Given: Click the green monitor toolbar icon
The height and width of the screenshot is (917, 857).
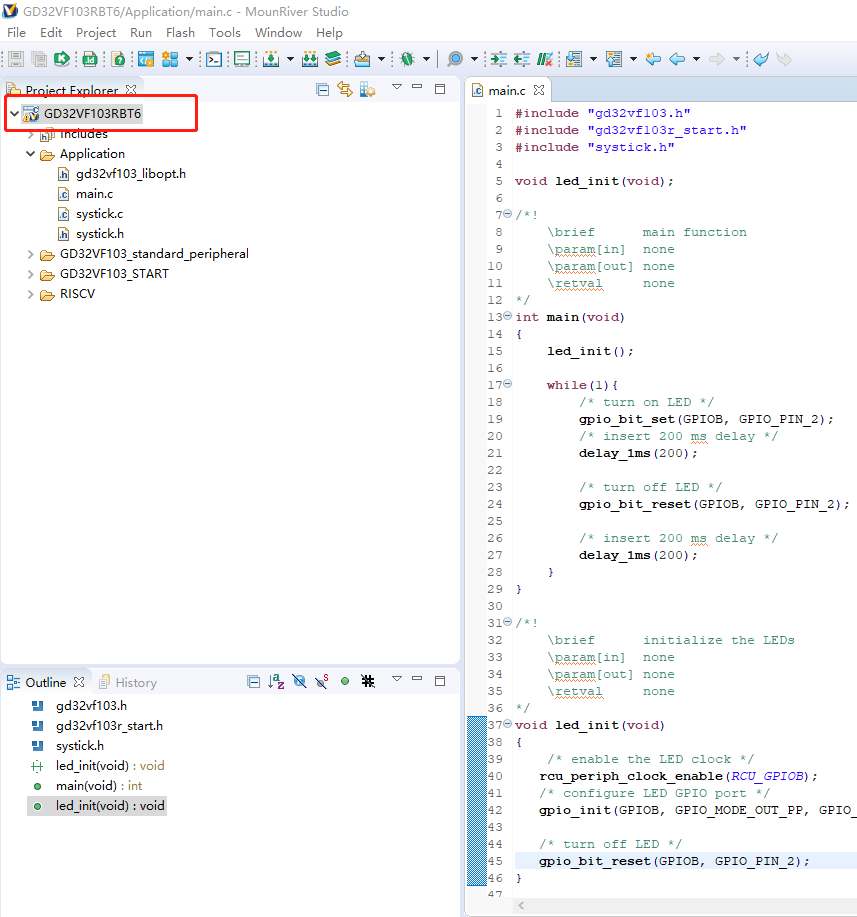Looking at the screenshot, I should [242, 59].
